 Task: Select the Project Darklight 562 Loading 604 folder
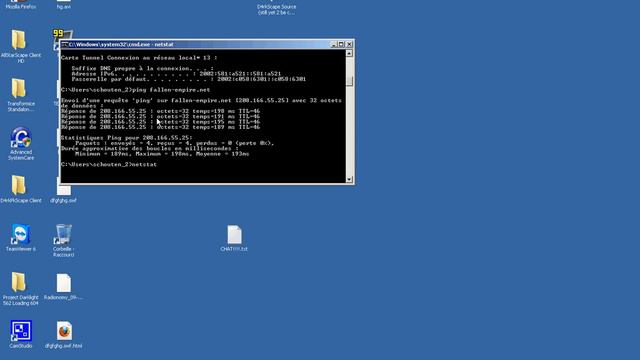pyautogui.click(x=19, y=282)
